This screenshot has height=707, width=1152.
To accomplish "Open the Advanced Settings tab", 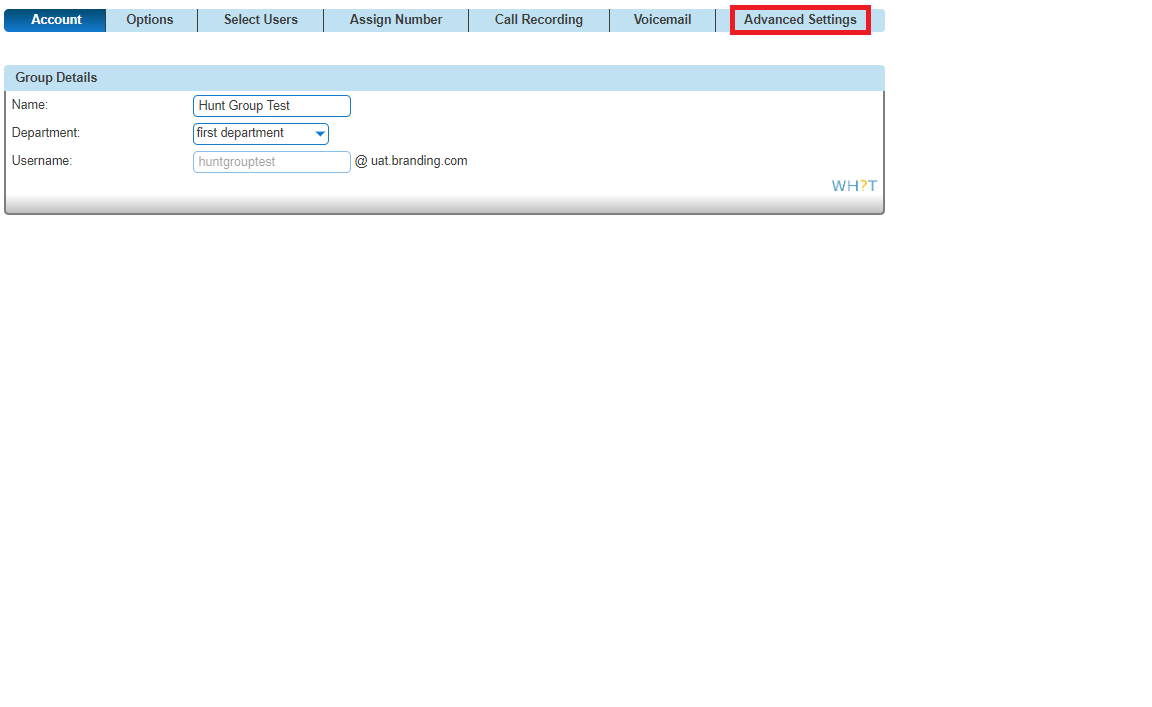I will point(800,20).
